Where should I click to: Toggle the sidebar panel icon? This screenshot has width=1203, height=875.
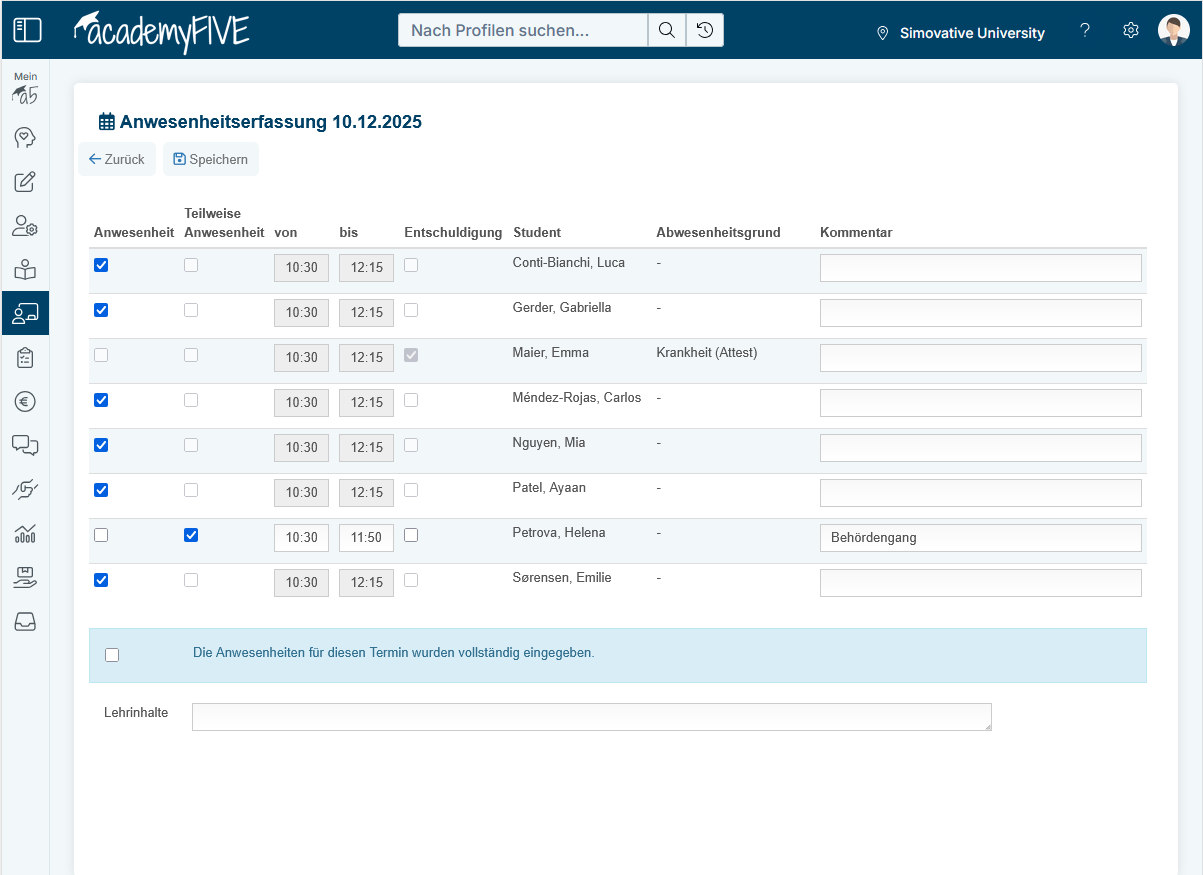click(27, 30)
